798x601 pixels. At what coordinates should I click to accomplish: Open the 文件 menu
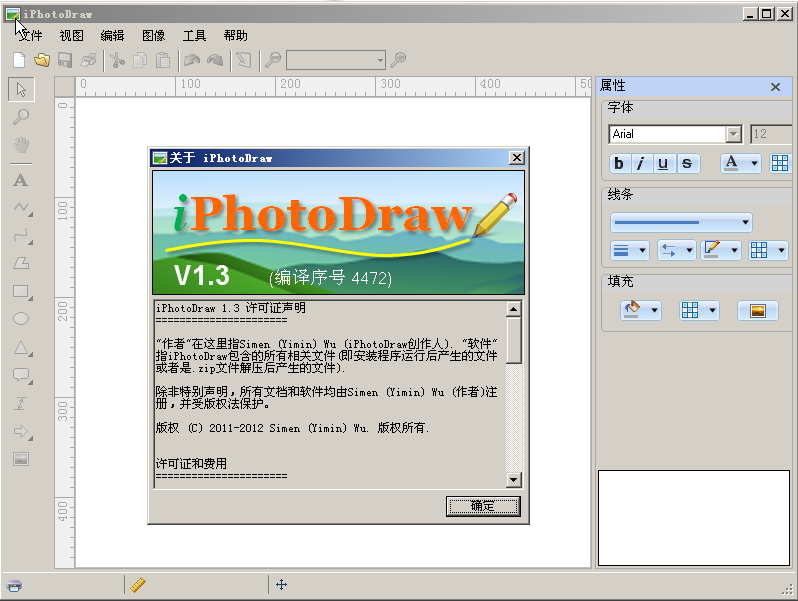tap(31, 36)
